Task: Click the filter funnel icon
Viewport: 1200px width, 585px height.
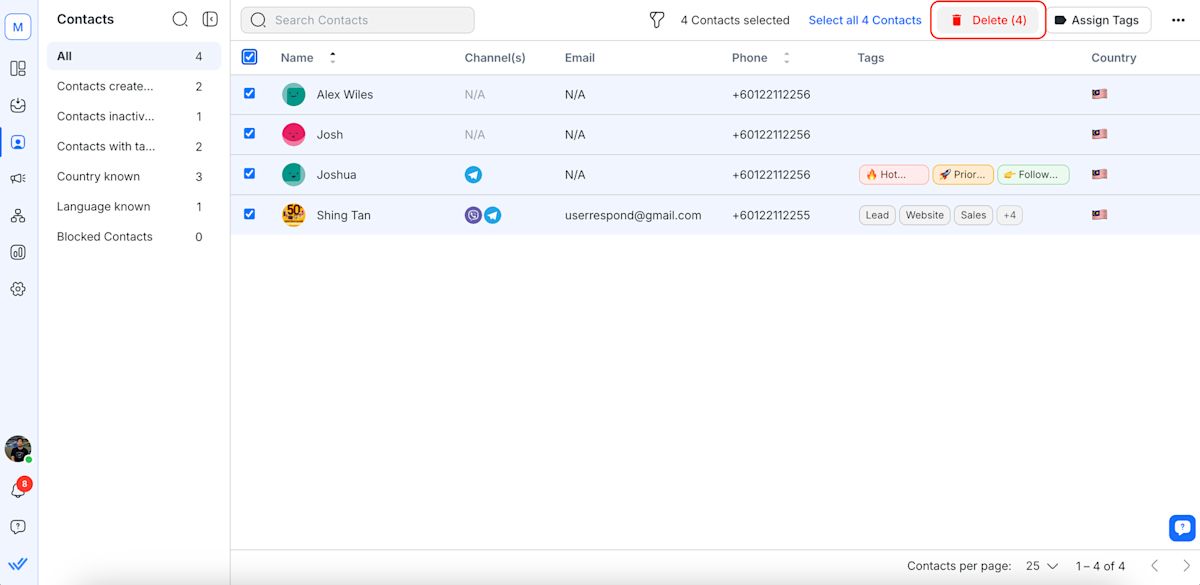Action: [657, 20]
